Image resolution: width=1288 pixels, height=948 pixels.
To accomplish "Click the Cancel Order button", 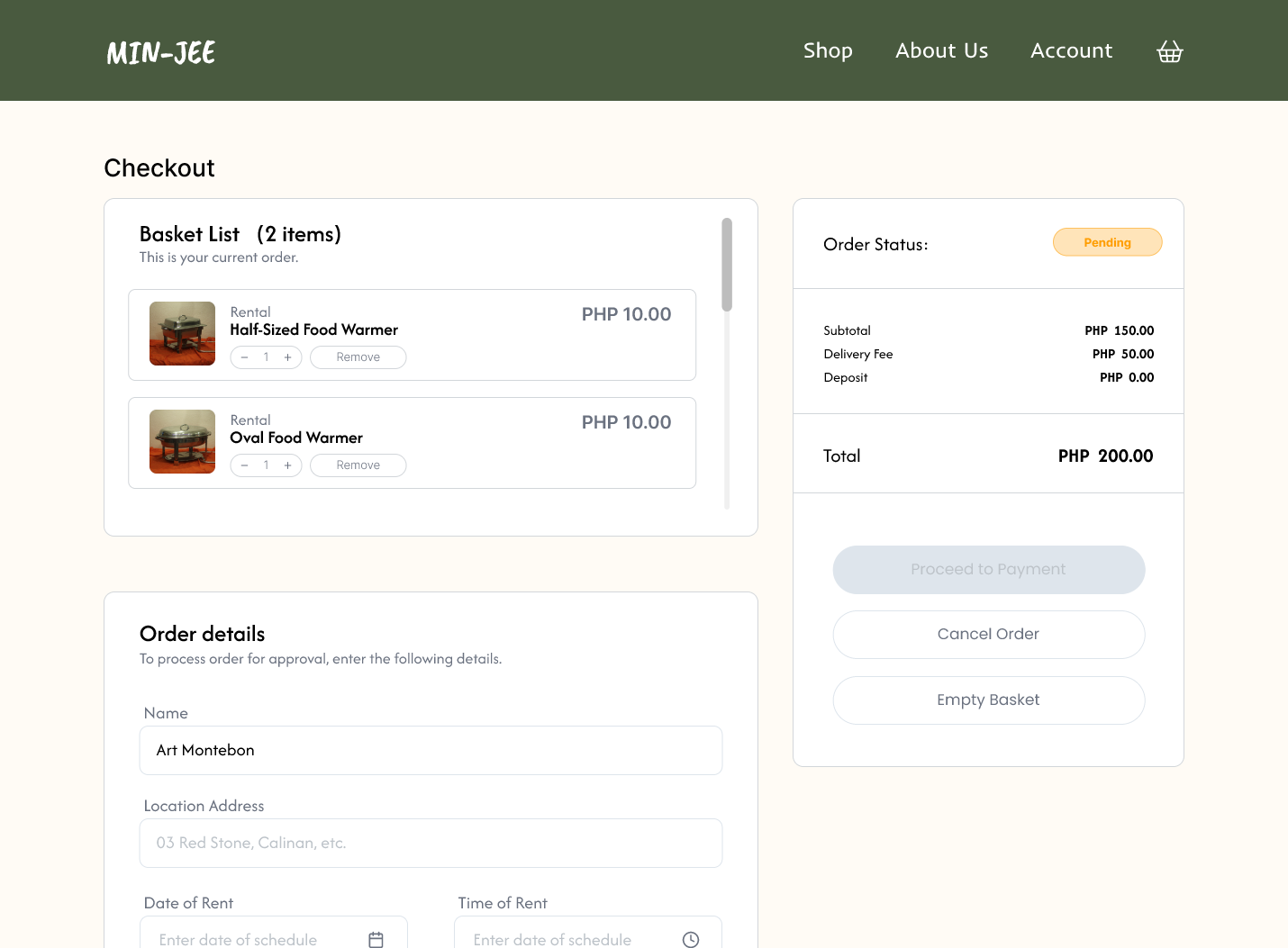I will [988, 635].
